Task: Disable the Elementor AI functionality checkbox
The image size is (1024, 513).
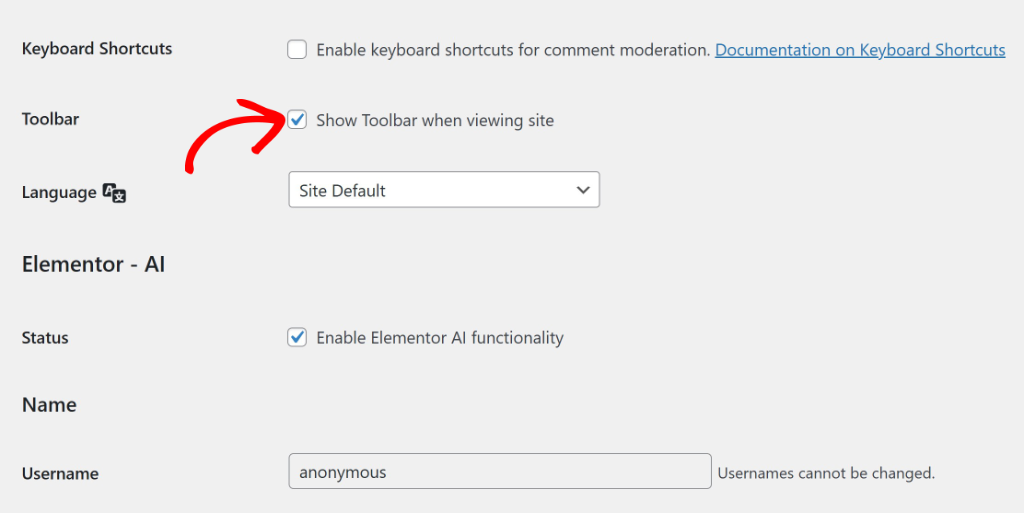Action: coord(297,337)
